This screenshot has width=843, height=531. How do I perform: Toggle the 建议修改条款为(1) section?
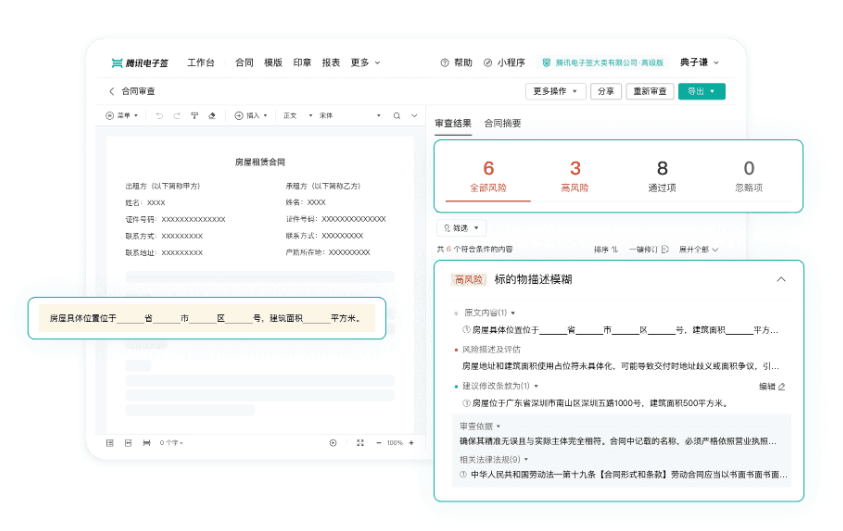pyautogui.click(x=500, y=386)
